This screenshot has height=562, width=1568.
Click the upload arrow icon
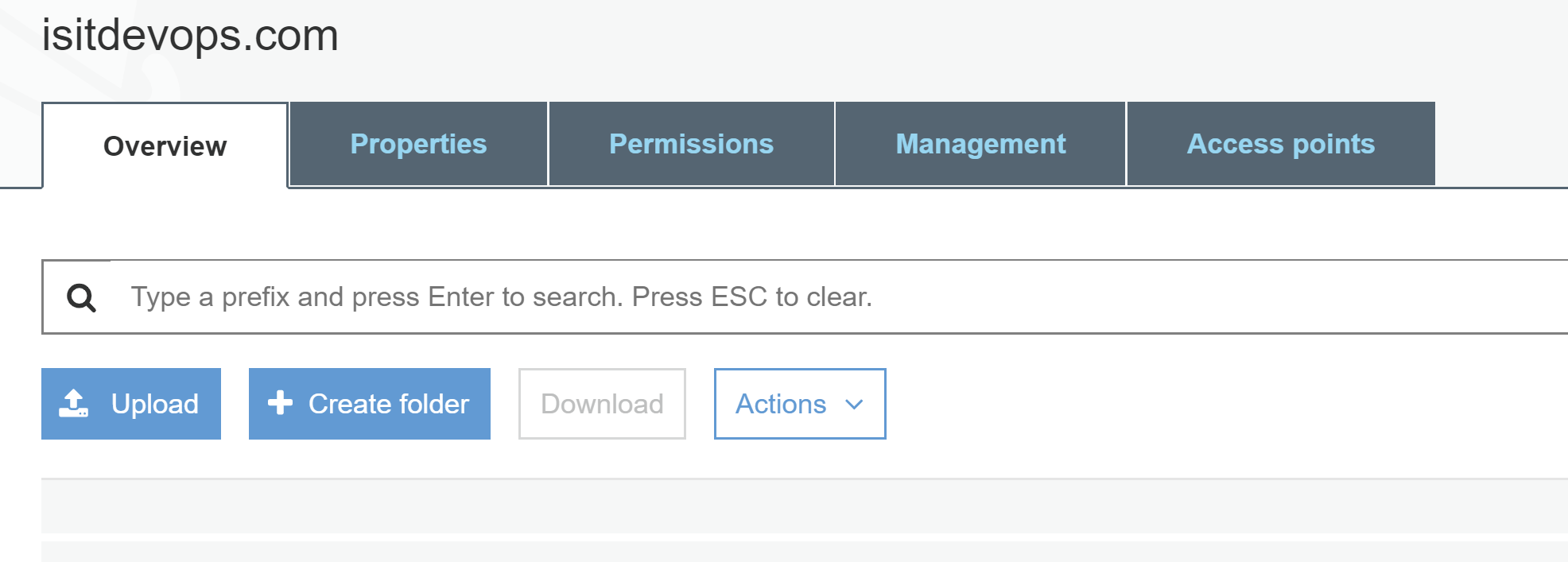point(74,404)
